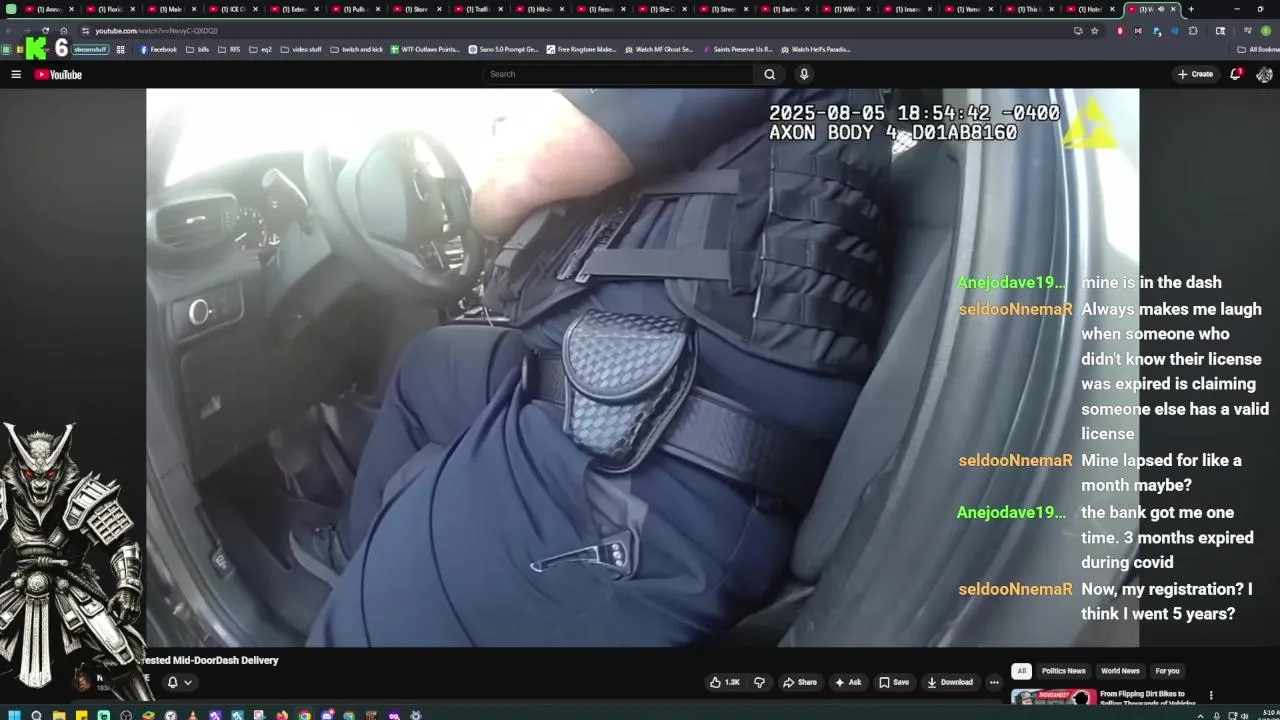1280x720 pixels.
Task: Open the Facebook bookmark
Action: point(158,49)
